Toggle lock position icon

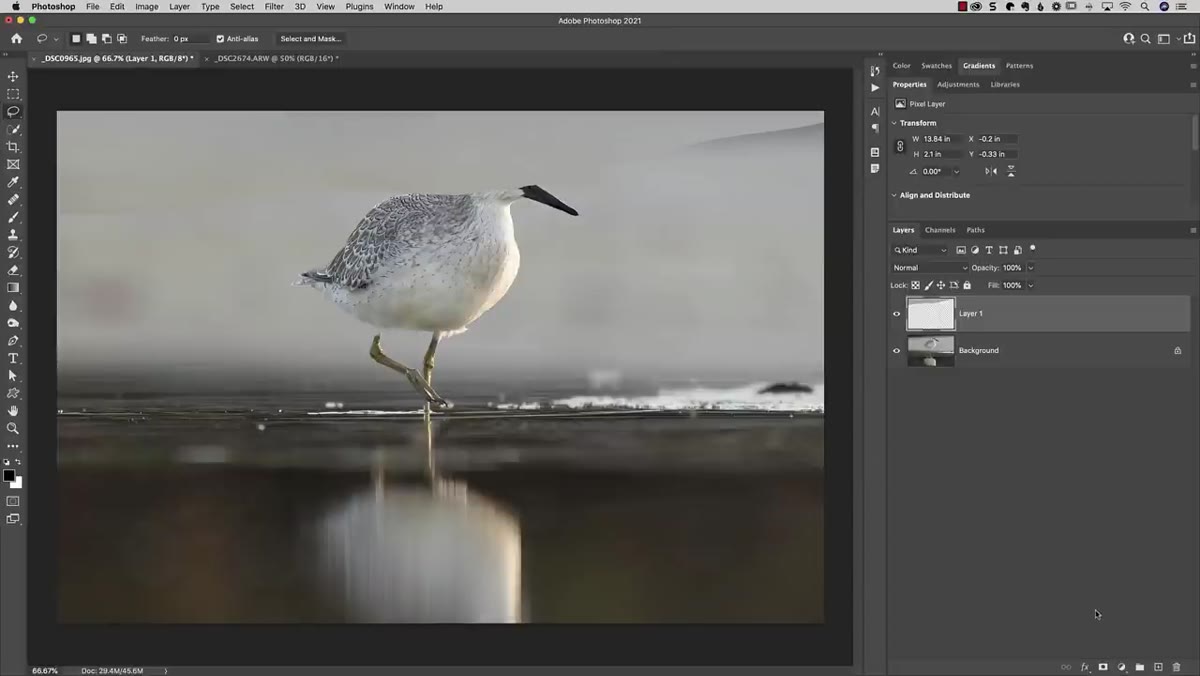(941, 285)
